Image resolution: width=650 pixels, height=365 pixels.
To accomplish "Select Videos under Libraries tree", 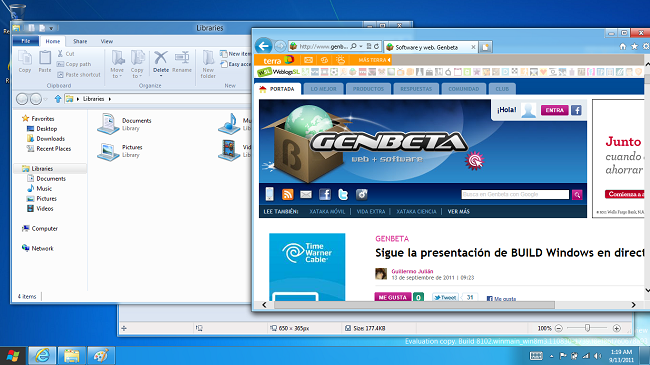I will (x=40, y=208).
